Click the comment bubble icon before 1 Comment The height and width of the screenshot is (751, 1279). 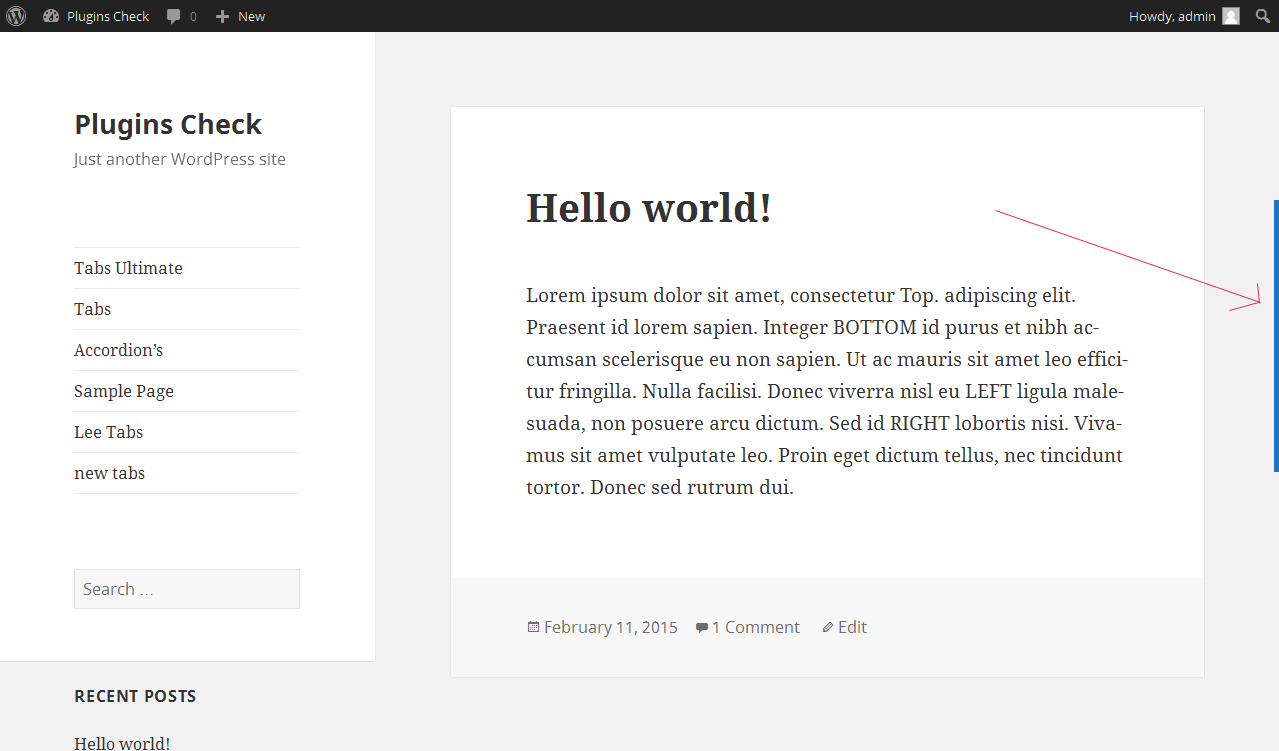[x=702, y=628]
